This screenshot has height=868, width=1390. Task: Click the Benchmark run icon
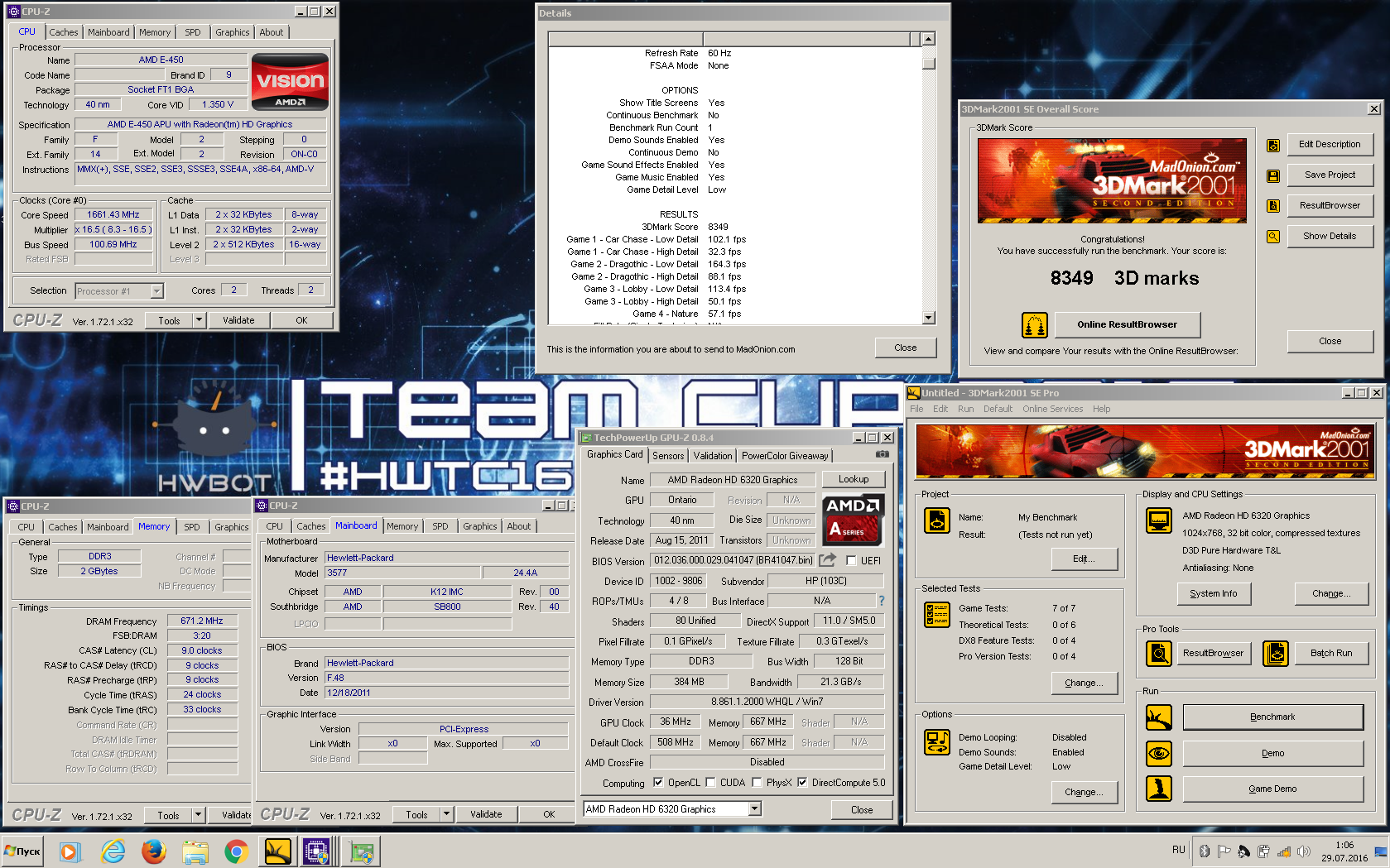pyautogui.click(x=1159, y=717)
